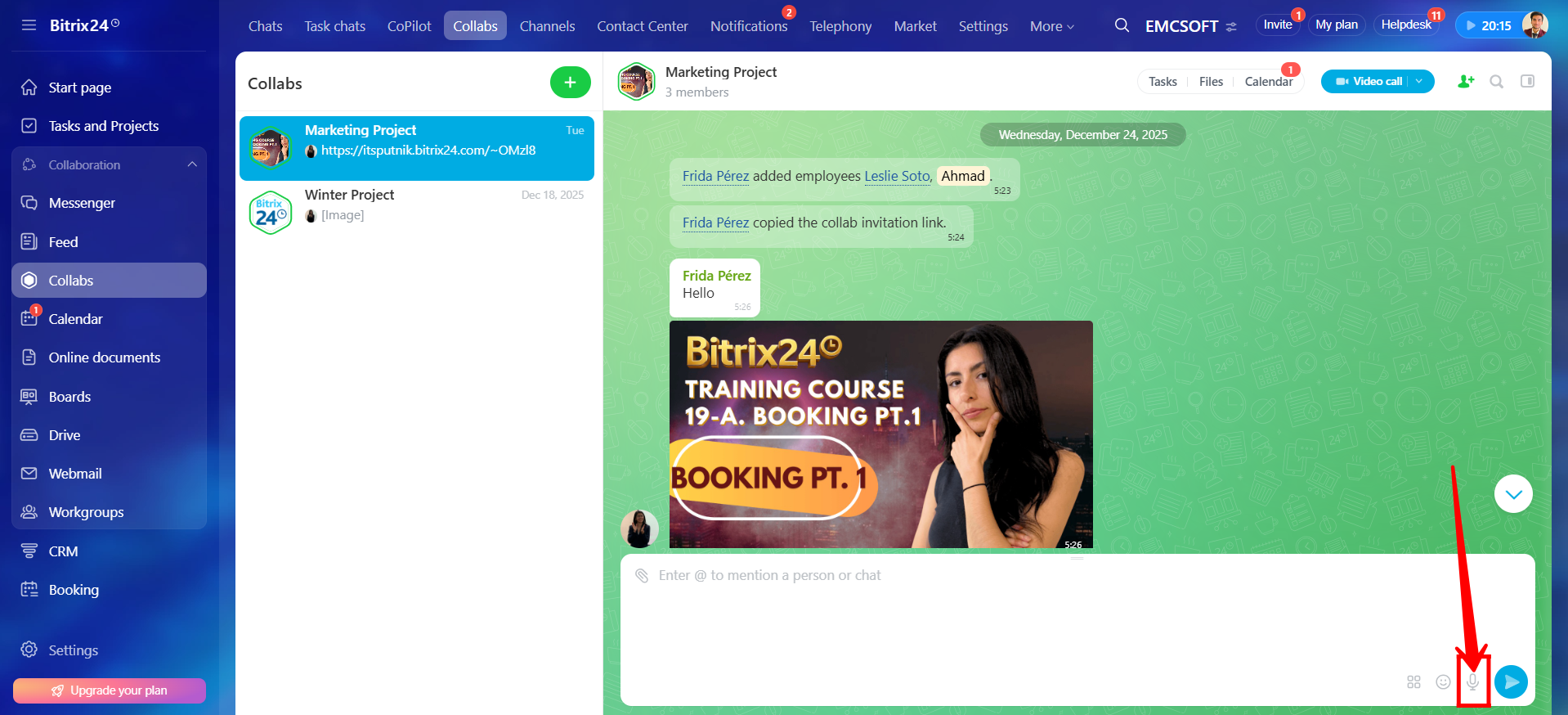Switch to the Channels tab
The height and width of the screenshot is (715, 1568).
pos(547,26)
